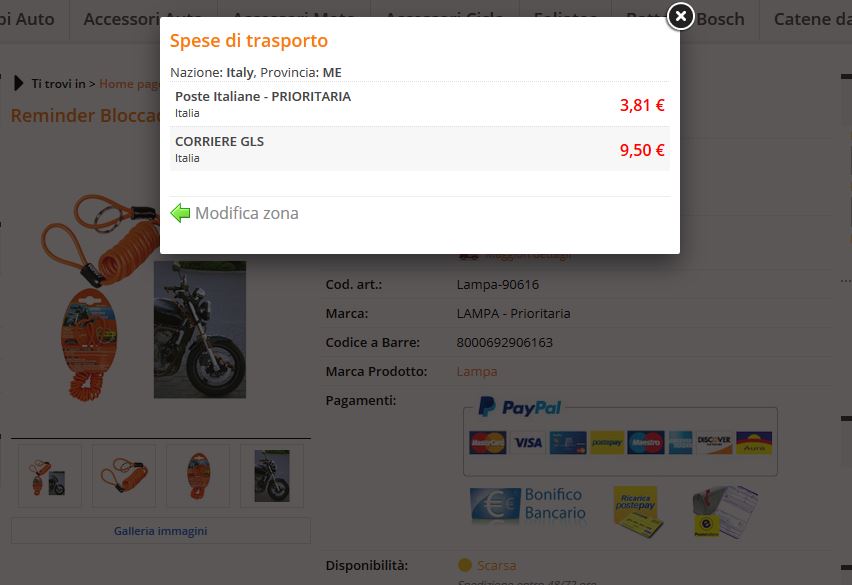
Task: Click the green Modifica zona arrow icon
Action: pyautogui.click(x=180, y=213)
